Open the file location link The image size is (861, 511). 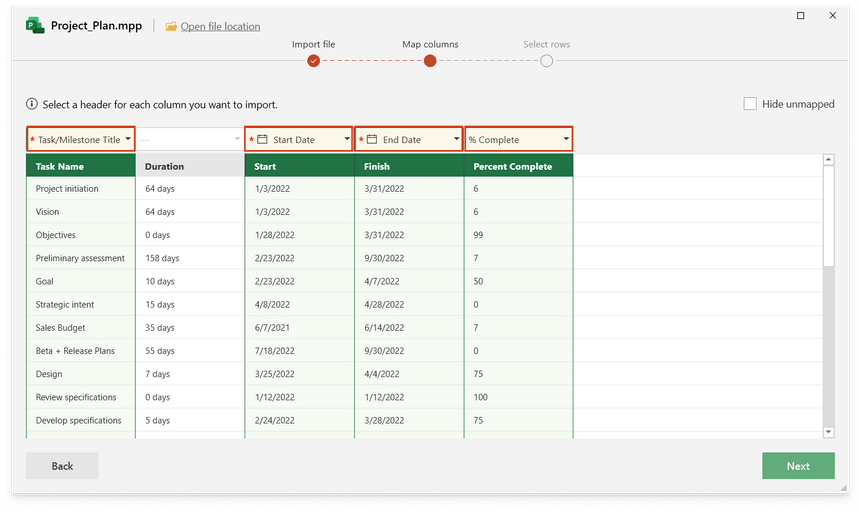[x=220, y=27]
